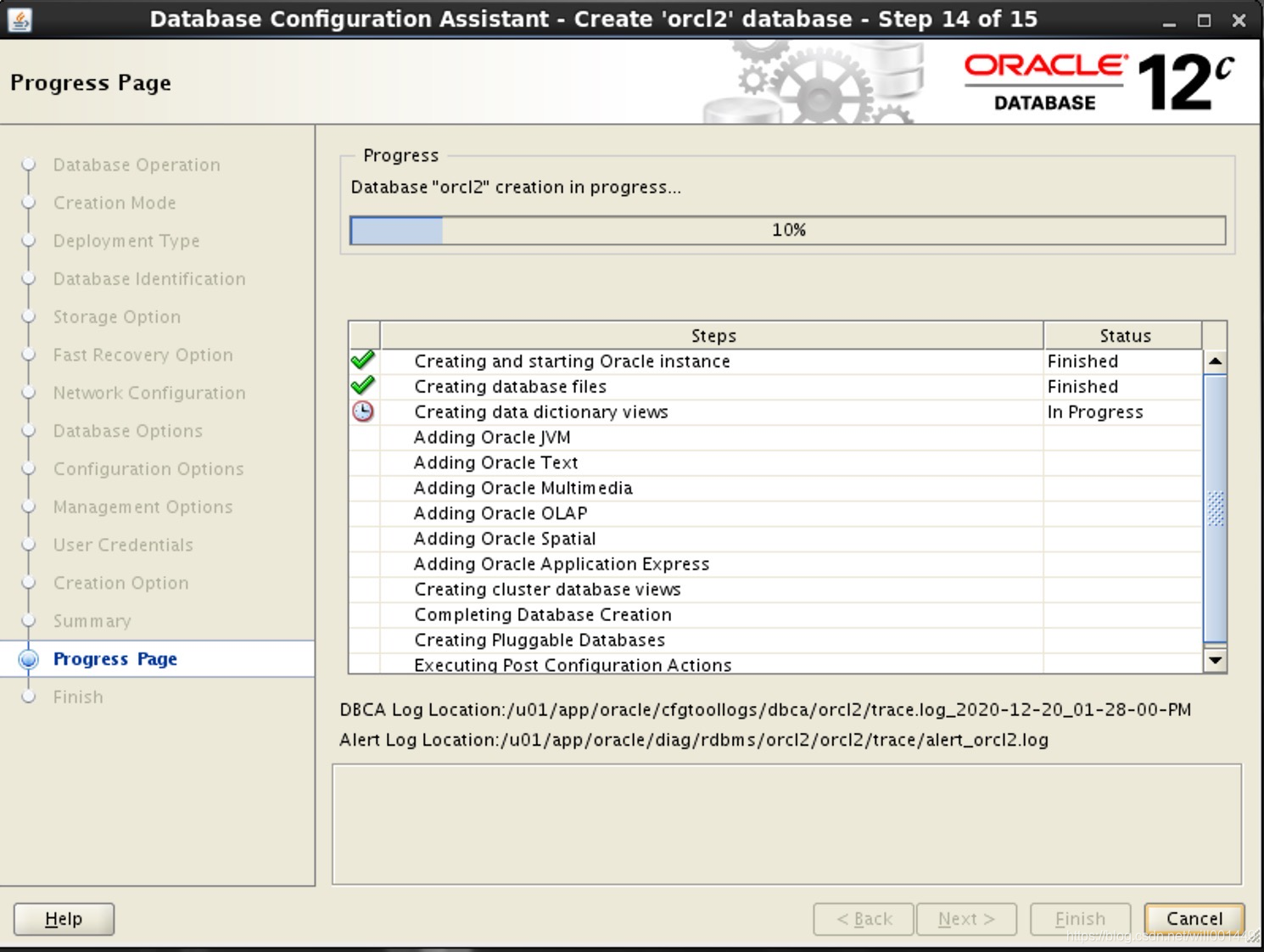
Task: Click Finished status of Creating database files
Action: [x=1122, y=387]
